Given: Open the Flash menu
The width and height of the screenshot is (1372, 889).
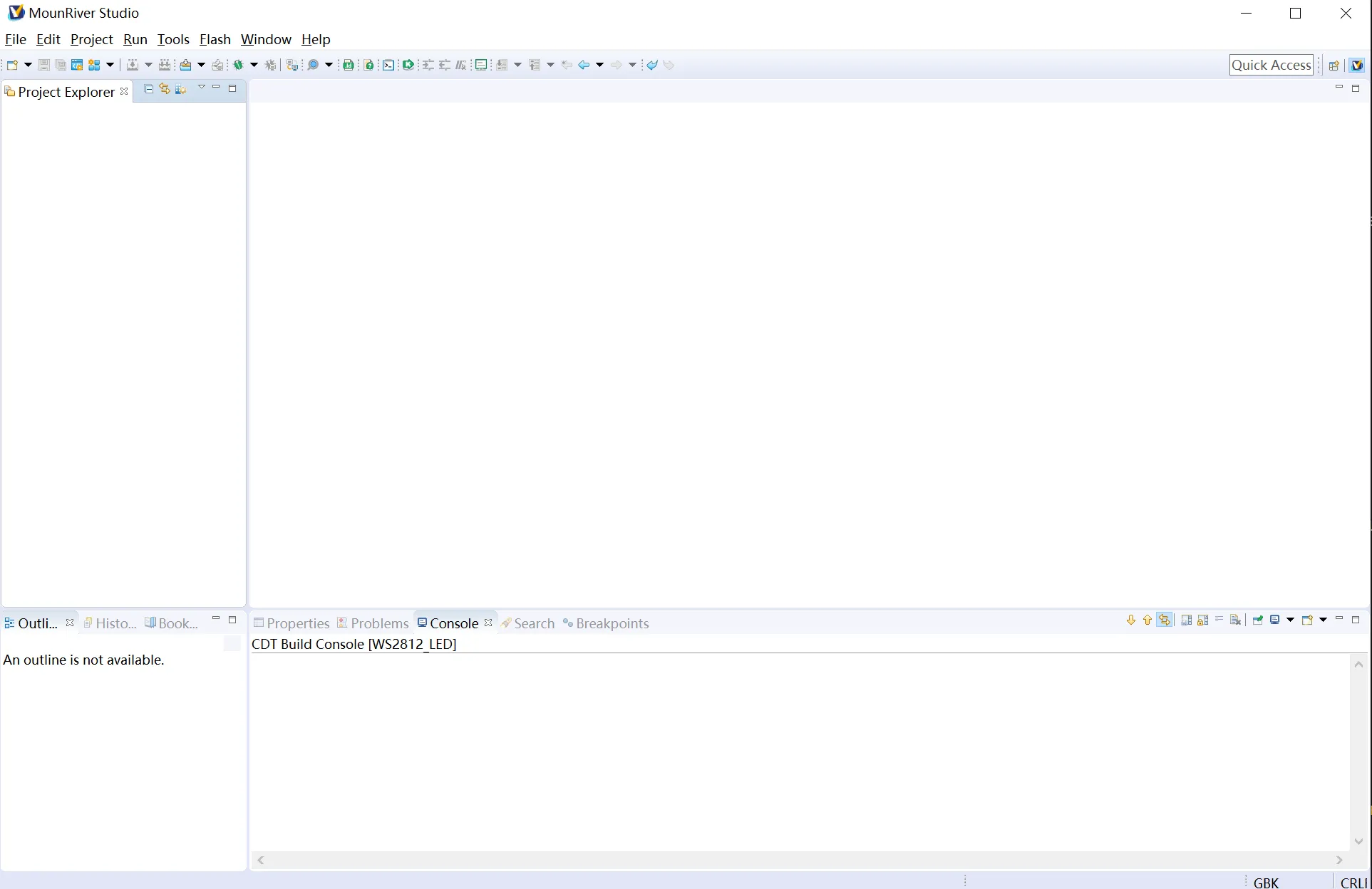Looking at the screenshot, I should (x=215, y=39).
